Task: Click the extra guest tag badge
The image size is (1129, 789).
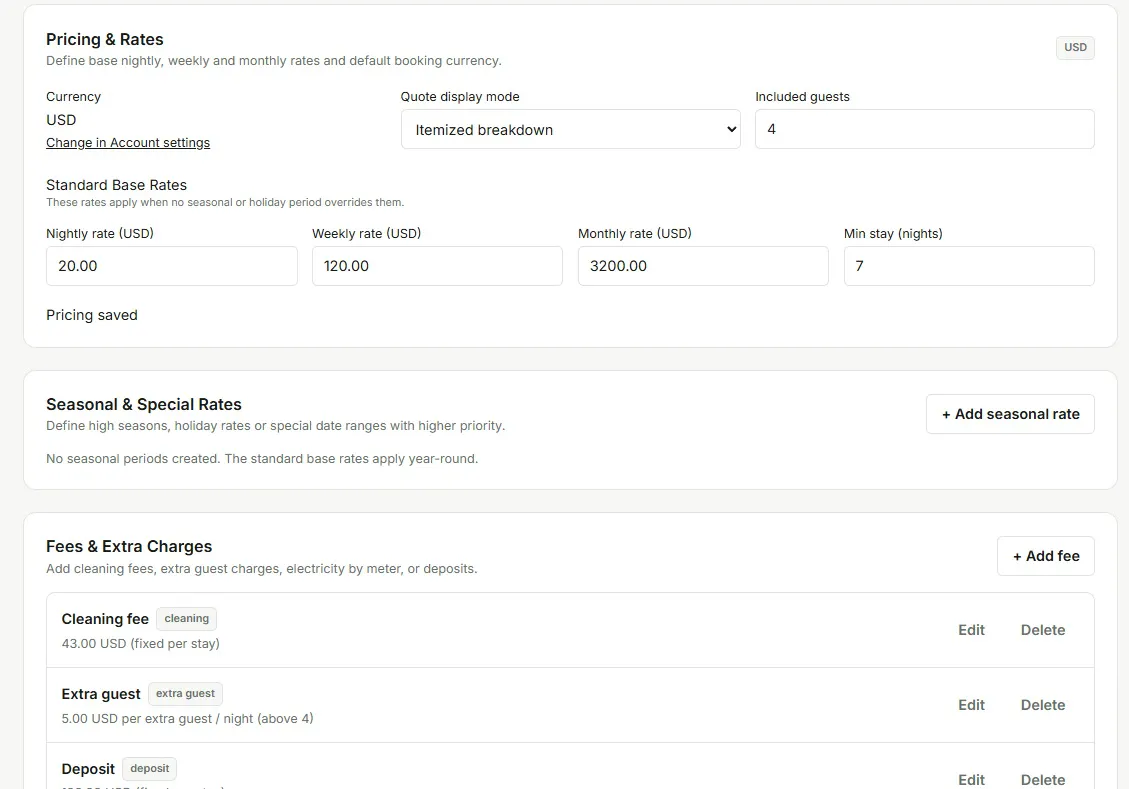Action: pos(185,693)
